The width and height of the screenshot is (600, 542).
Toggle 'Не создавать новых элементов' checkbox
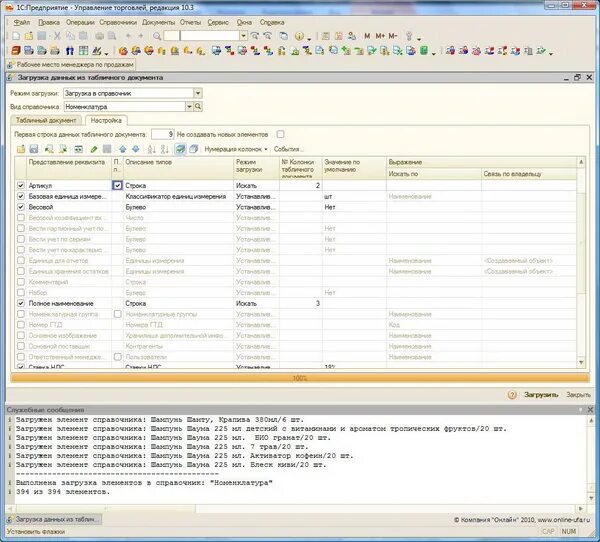(x=280, y=134)
